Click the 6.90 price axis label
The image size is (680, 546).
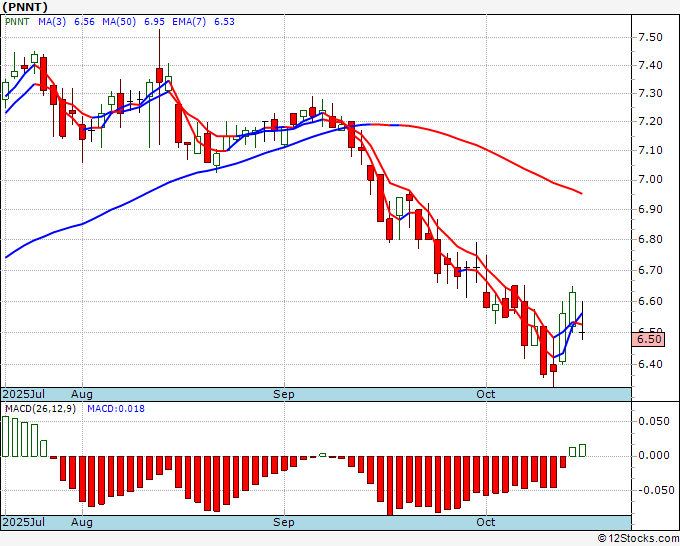click(x=651, y=209)
